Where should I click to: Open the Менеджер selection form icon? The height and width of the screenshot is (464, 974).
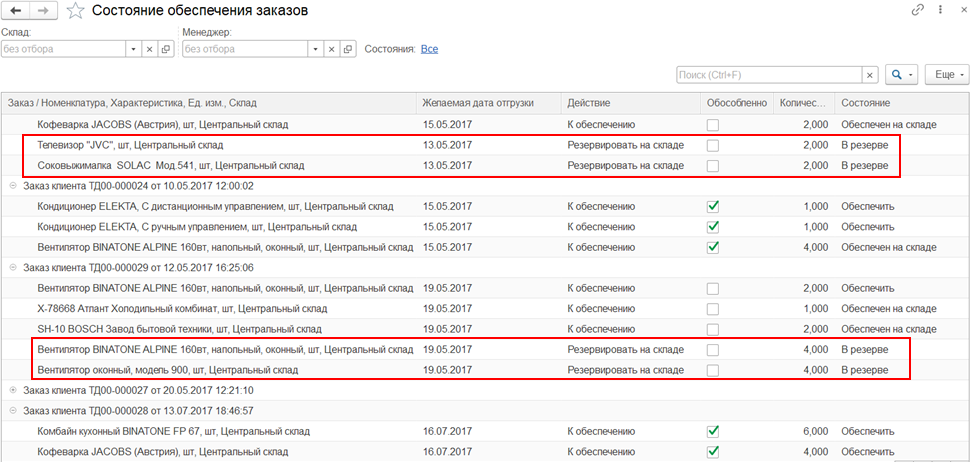coord(347,48)
